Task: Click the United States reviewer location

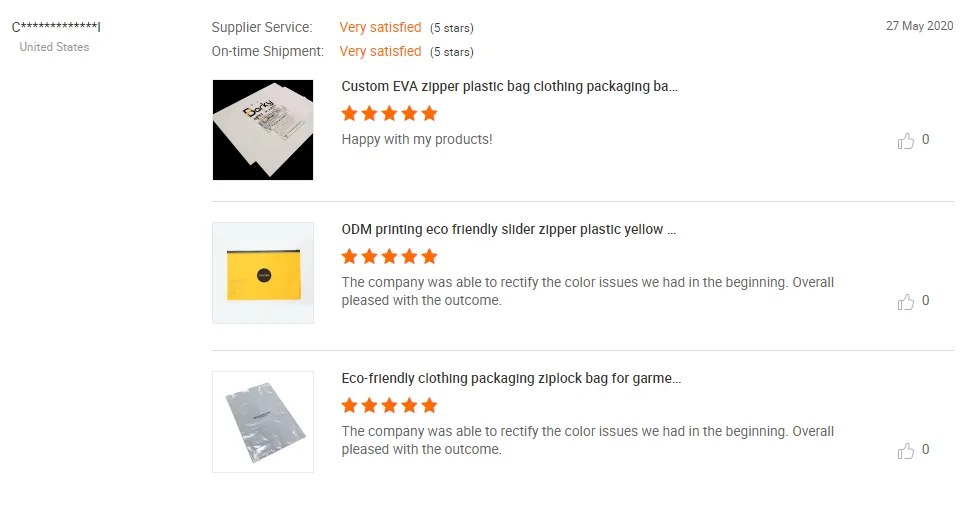Action: [x=54, y=47]
